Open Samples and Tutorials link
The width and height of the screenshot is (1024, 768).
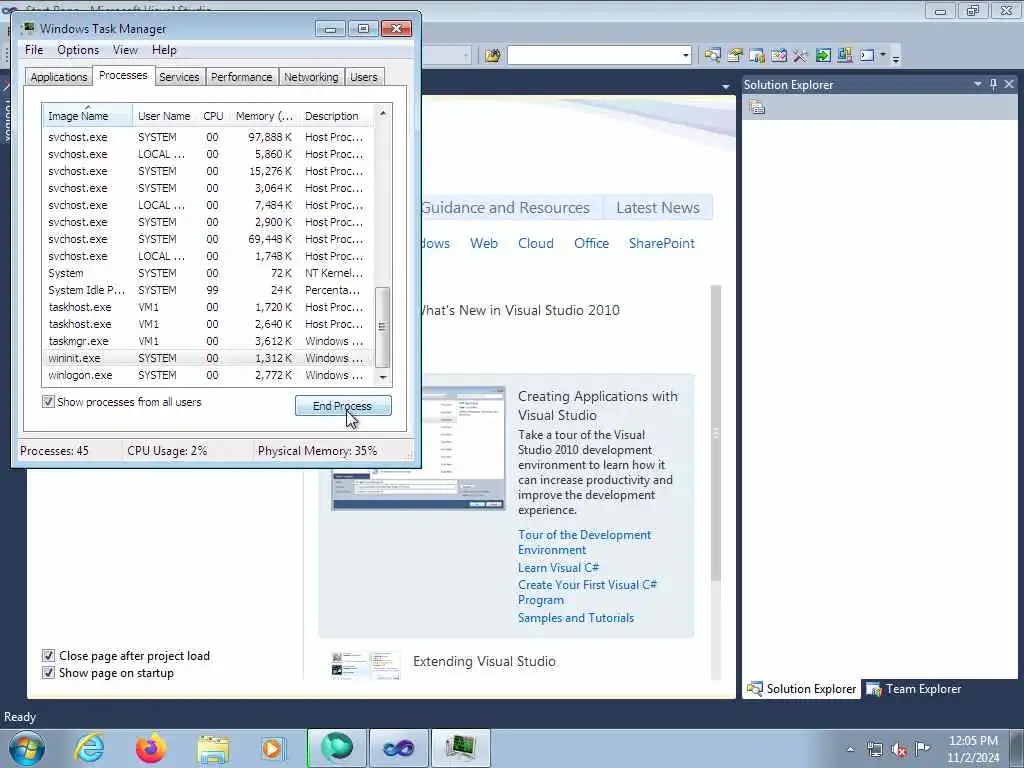(575, 618)
